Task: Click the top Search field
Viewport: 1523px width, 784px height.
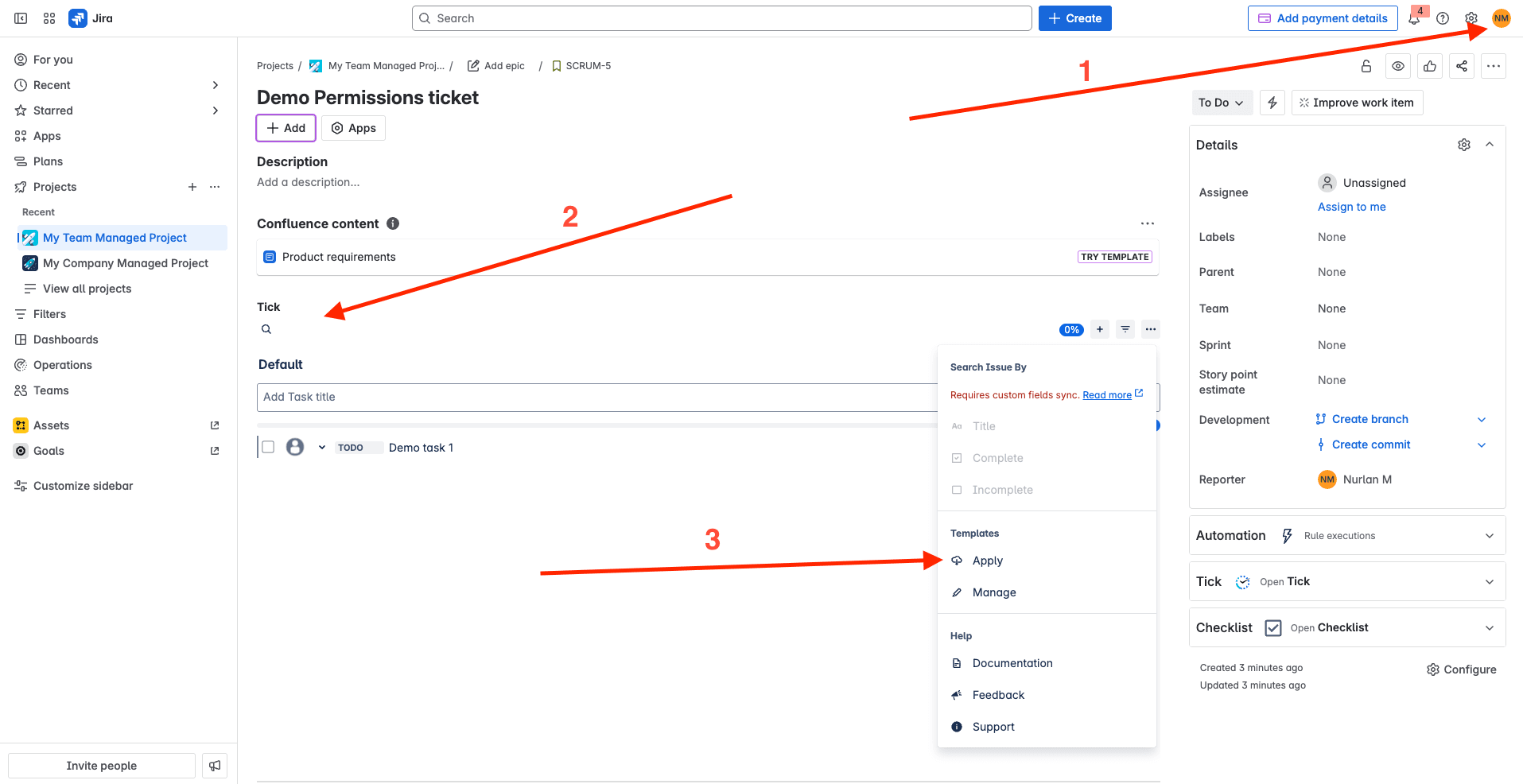Action: click(722, 18)
